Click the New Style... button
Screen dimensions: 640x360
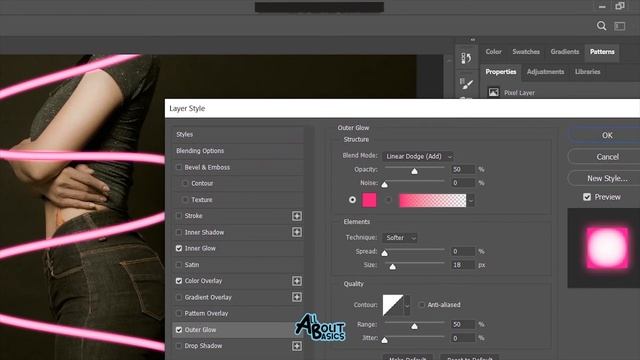[x=605, y=178]
